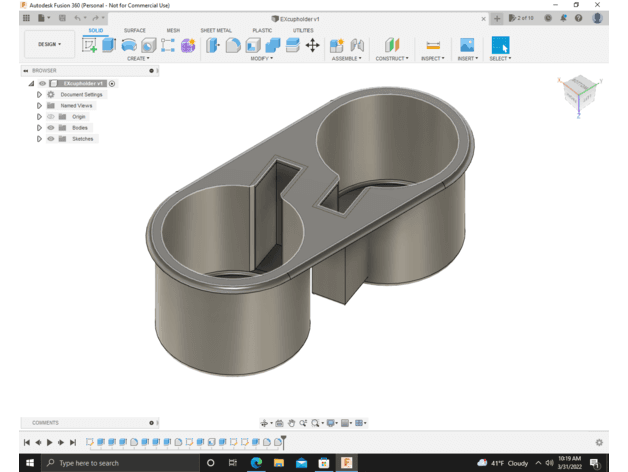
Task: Open the SELECT dropdown menu
Action: click(500, 58)
